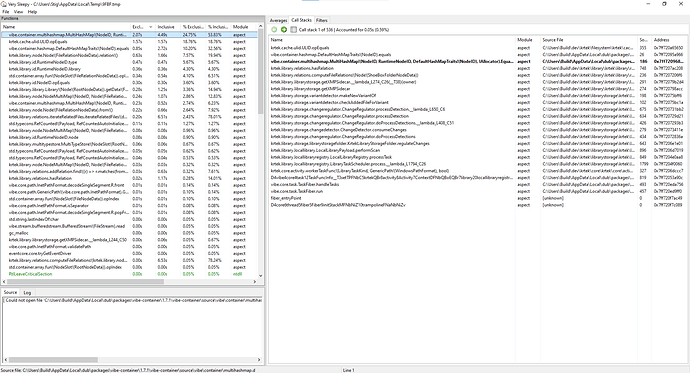The width and height of the screenshot is (690, 373).
Task: Switch to the Call Stacks tab
Action: tap(301, 20)
